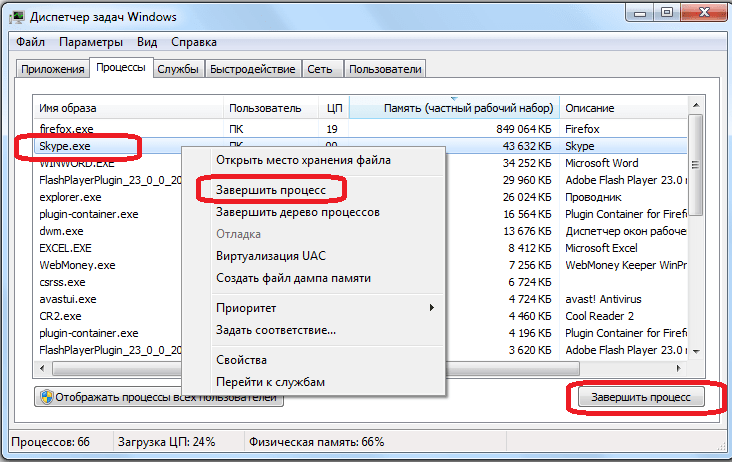Select the WebMoney.exe process

click(x=77, y=265)
